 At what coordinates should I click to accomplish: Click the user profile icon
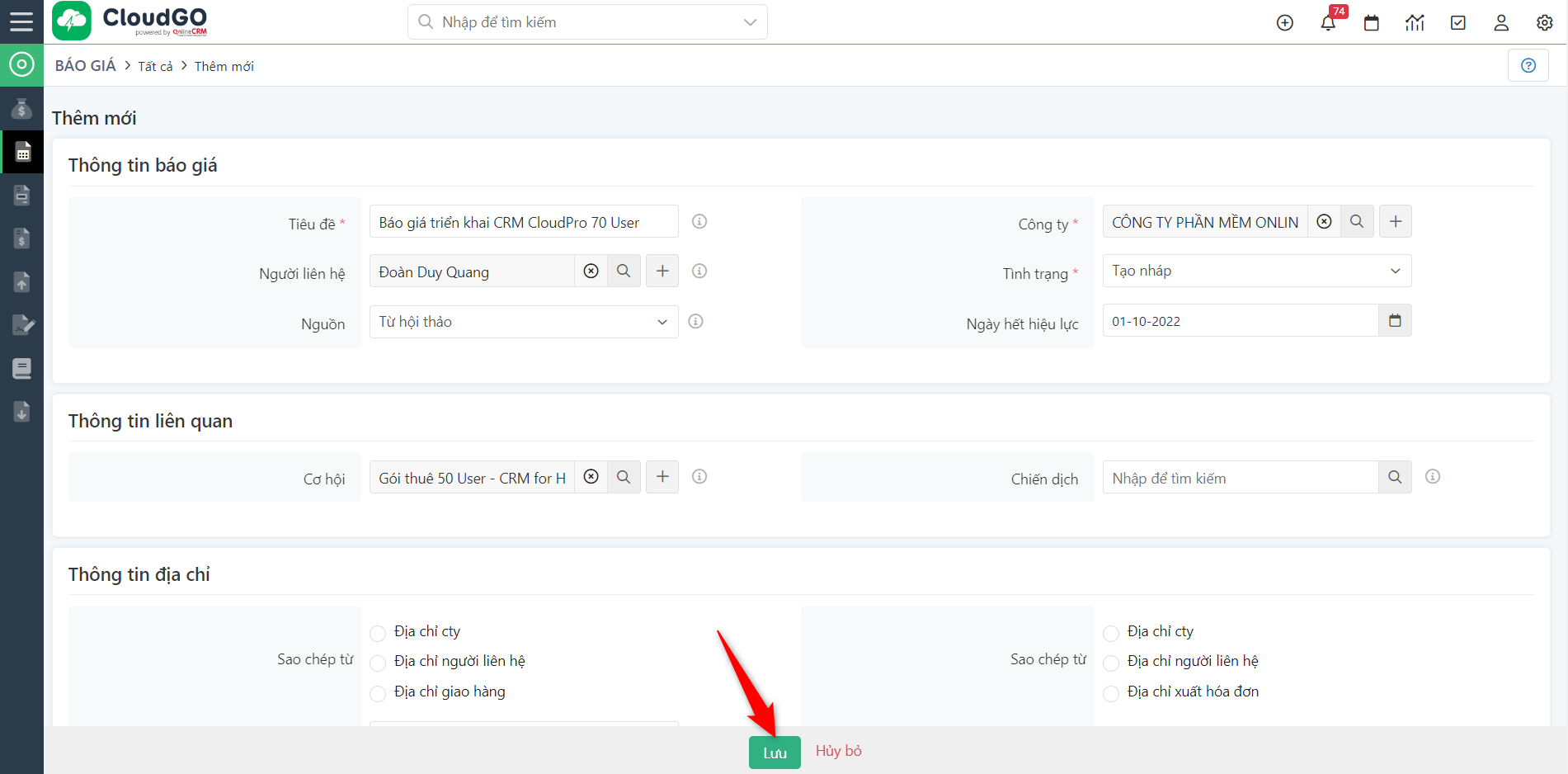1501,23
